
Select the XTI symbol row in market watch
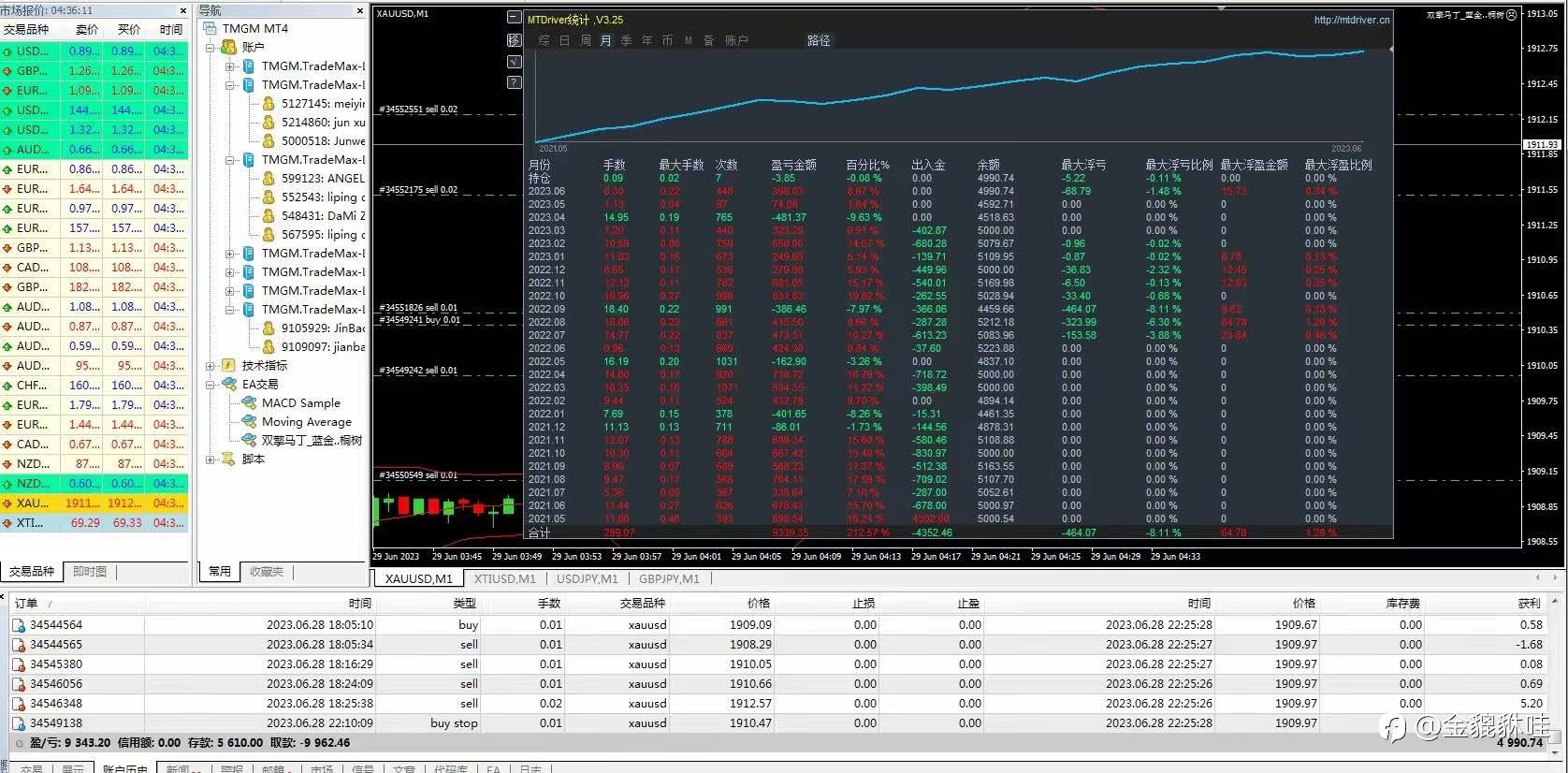point(94,523)
